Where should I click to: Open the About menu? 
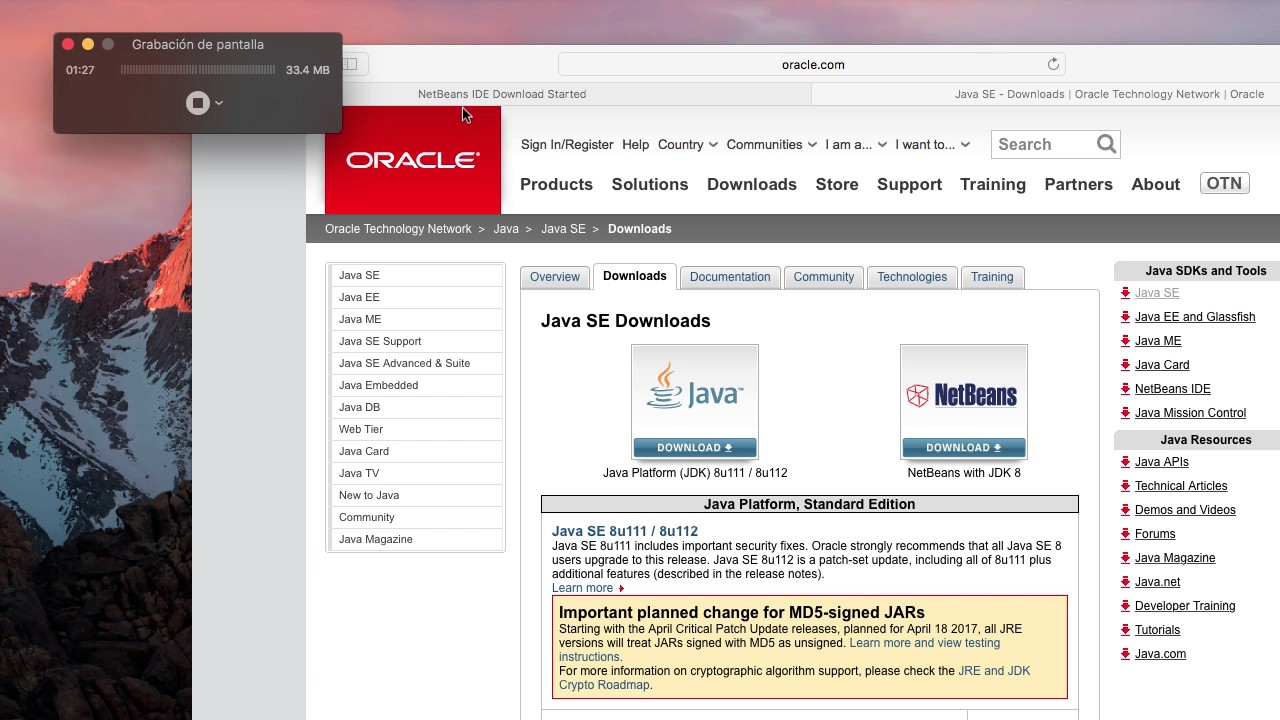(x=1155, y=184)
